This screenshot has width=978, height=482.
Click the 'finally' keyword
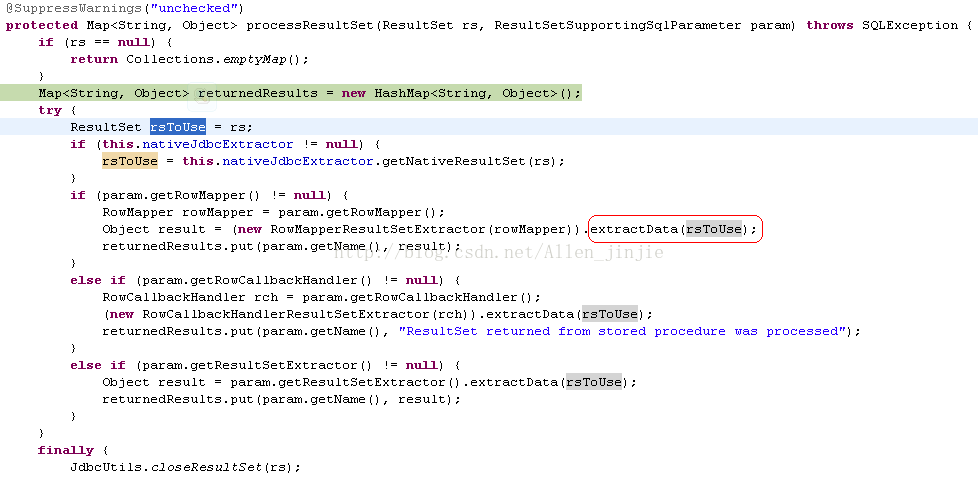coord(65,450)
